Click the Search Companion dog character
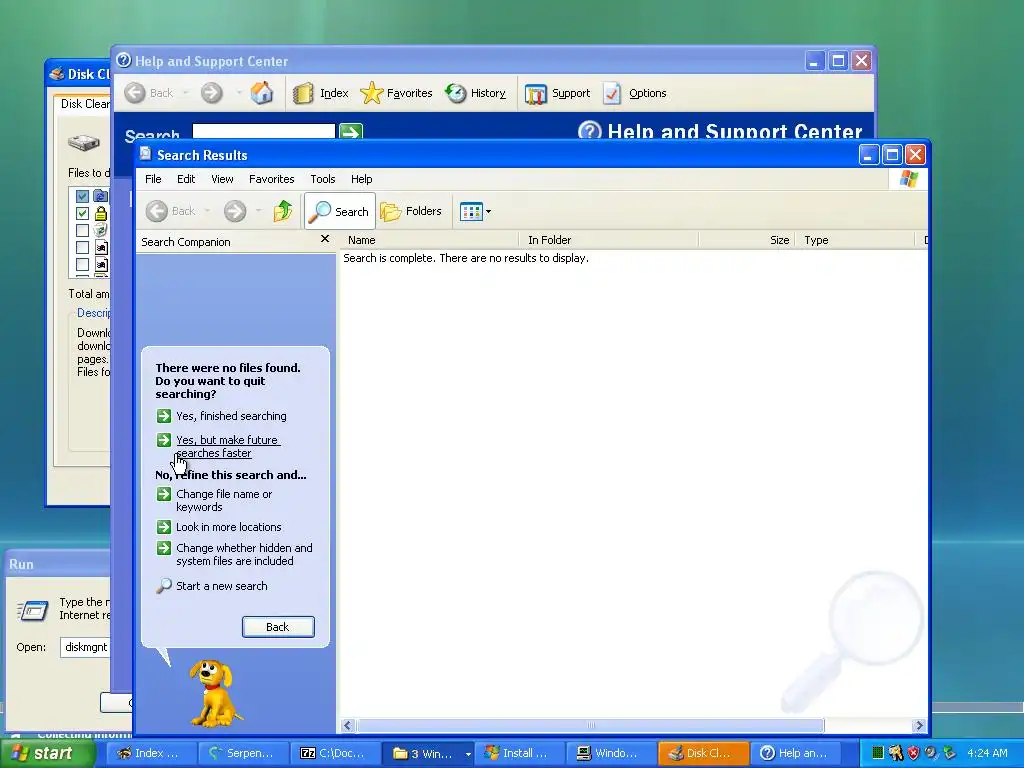The image size is (1024, 768). (x=215, y=692)
